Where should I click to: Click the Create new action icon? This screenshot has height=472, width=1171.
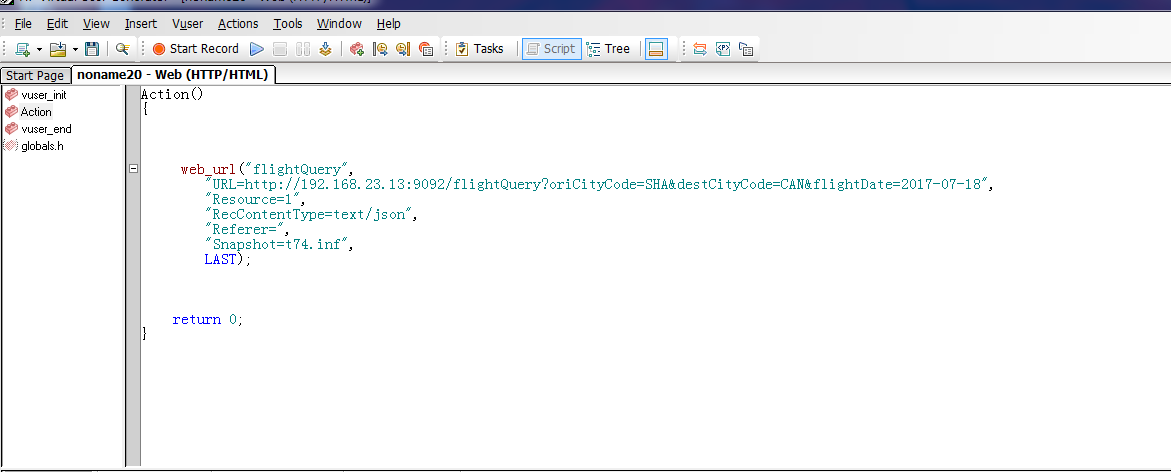(357, 49)
